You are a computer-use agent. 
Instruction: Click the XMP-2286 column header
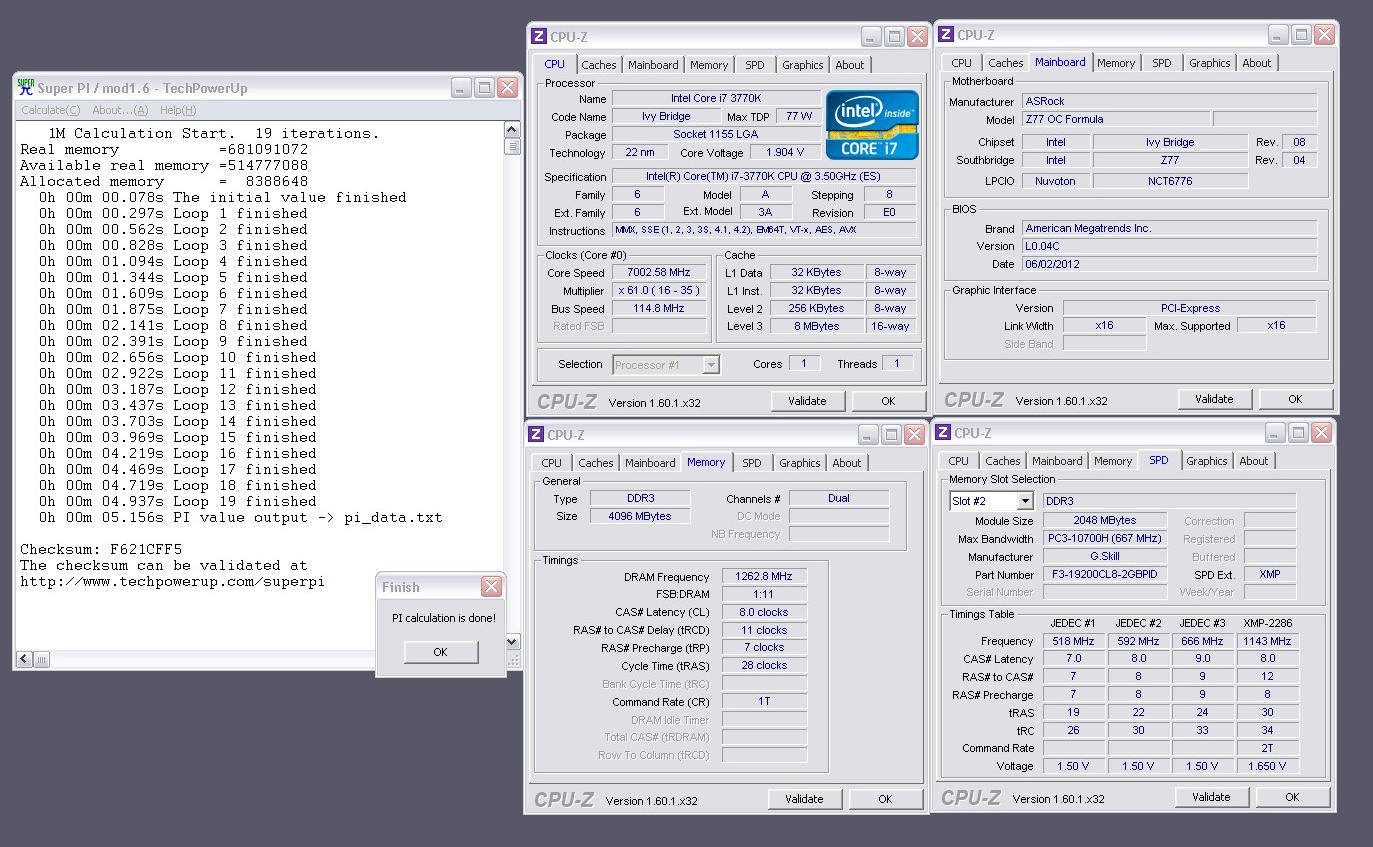click(x=1268, y=622)
